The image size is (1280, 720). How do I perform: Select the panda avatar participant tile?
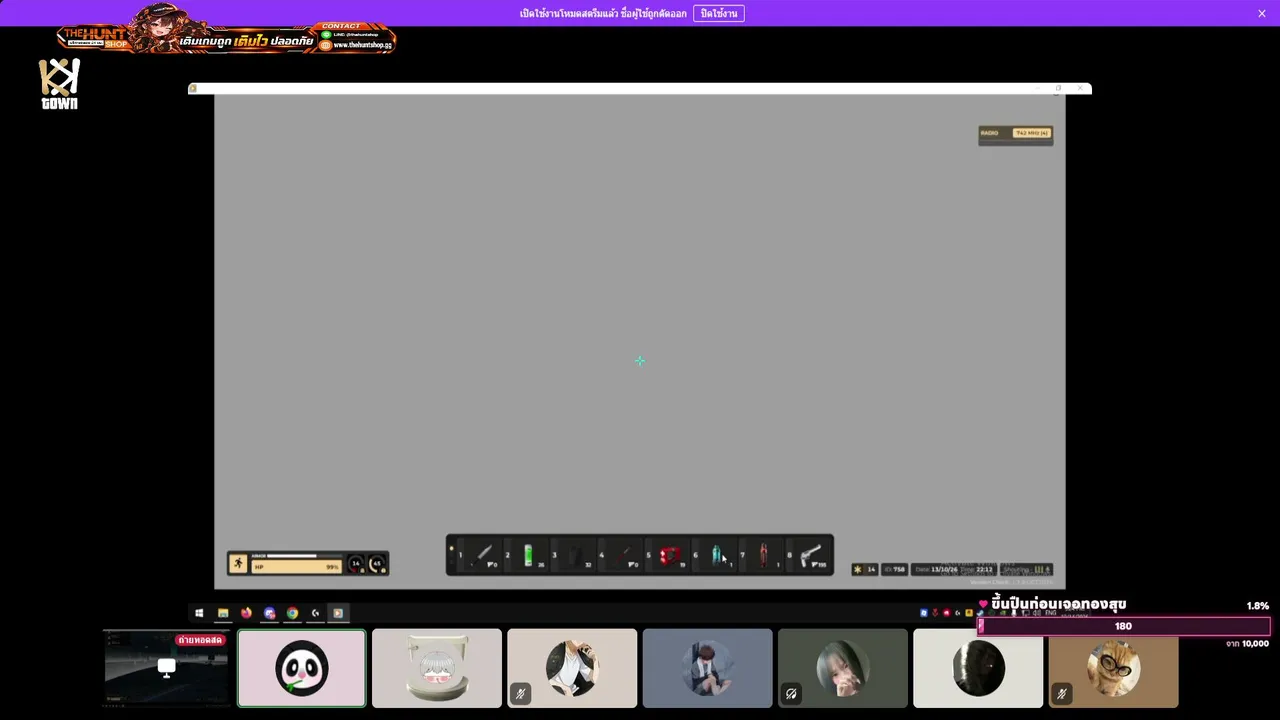click(x=302, y=668)
